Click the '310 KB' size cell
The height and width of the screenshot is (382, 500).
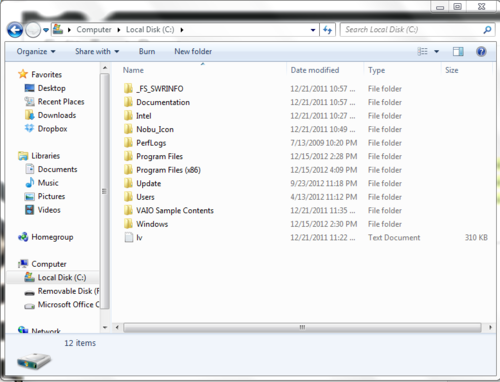[476, 237]
